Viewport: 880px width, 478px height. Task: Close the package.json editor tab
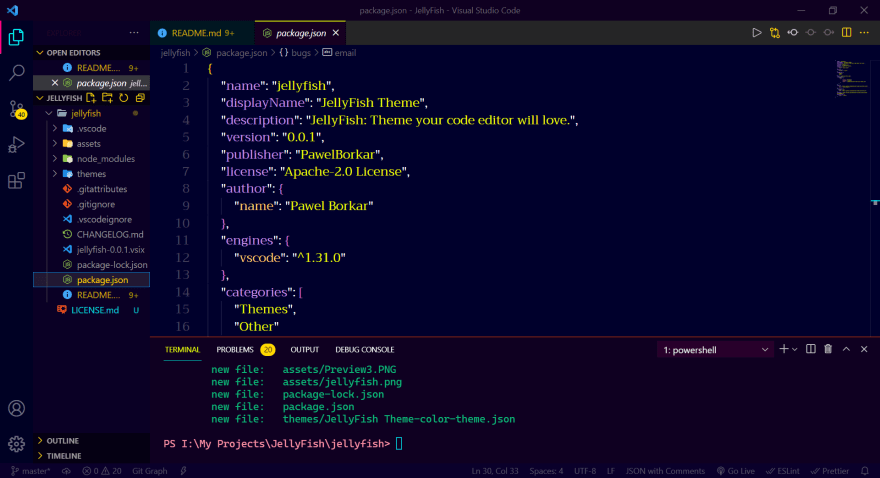pos(336,33)
